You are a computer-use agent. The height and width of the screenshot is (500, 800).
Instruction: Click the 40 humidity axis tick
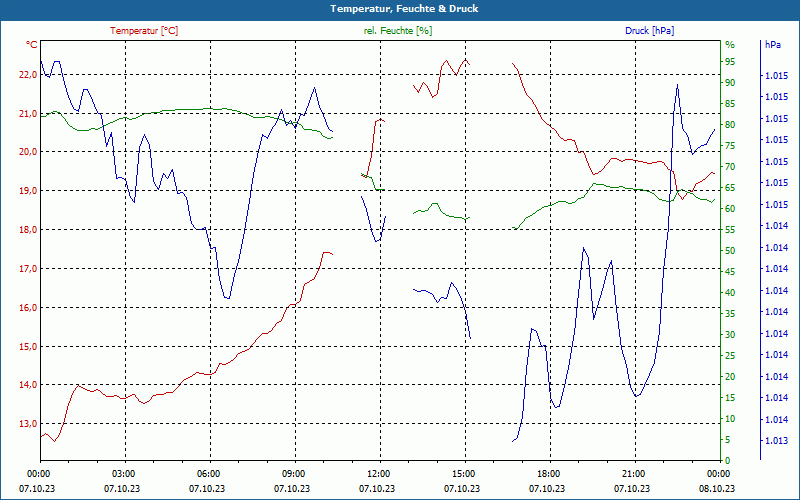(730, 293)
